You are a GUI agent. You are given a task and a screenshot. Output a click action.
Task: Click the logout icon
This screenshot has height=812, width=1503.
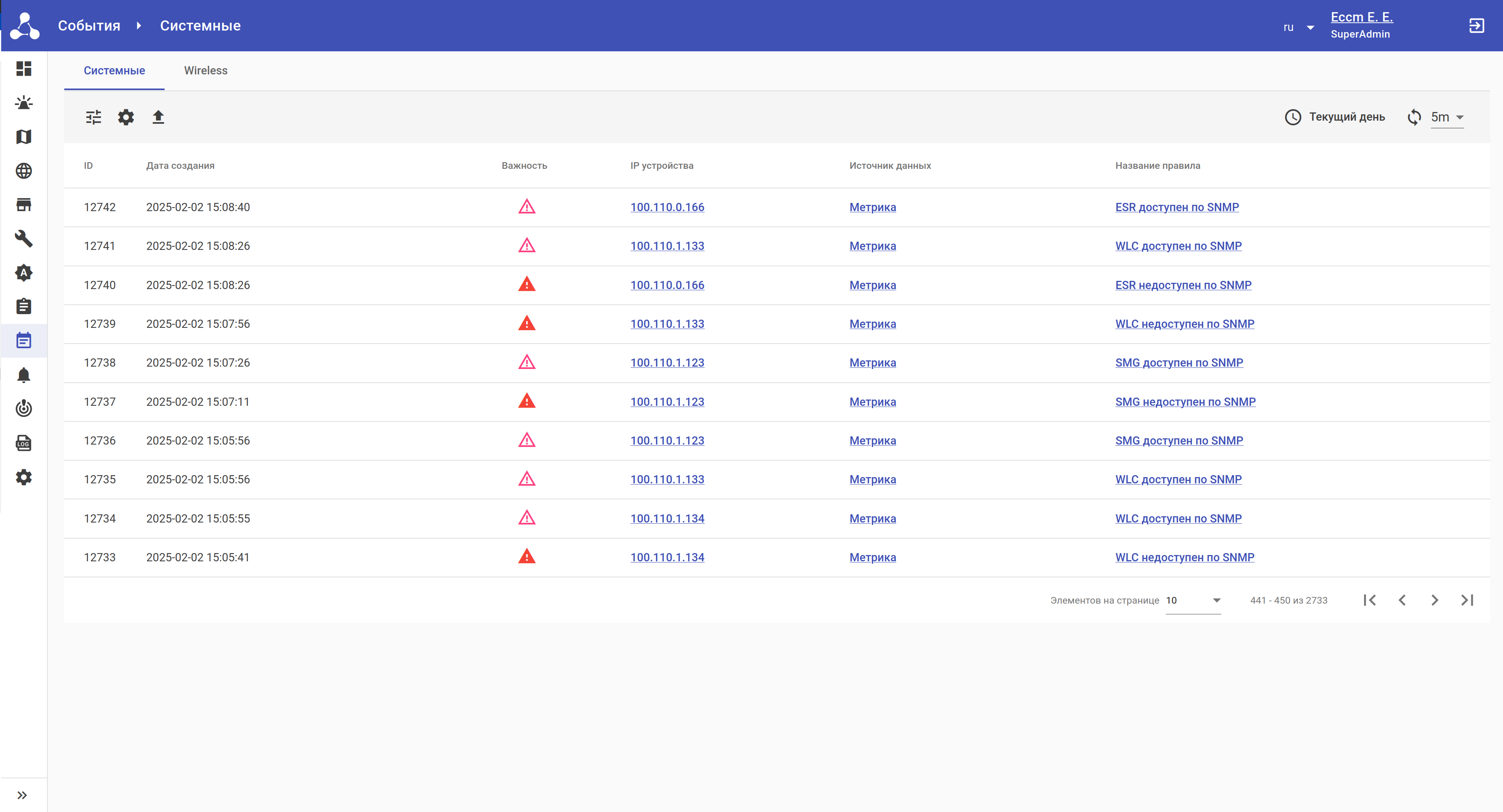coord(1476,26)
